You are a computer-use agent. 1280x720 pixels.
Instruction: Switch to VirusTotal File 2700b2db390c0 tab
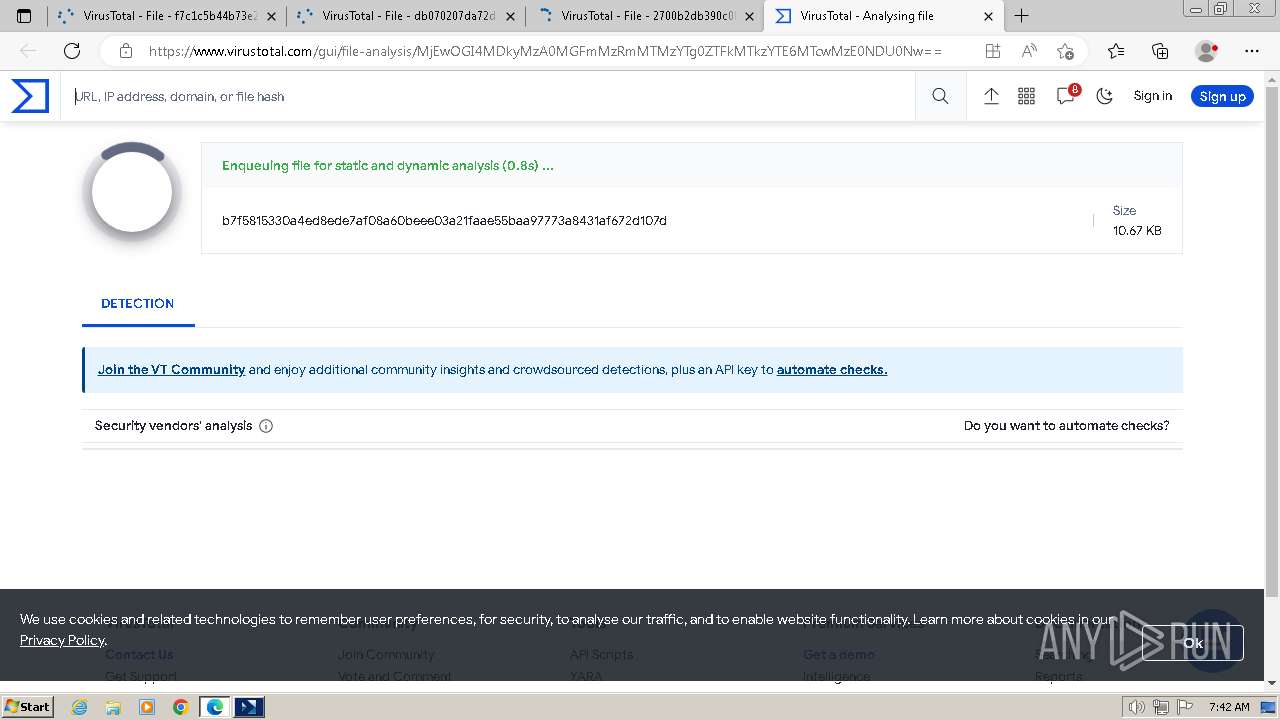click(x=644, y=16)
